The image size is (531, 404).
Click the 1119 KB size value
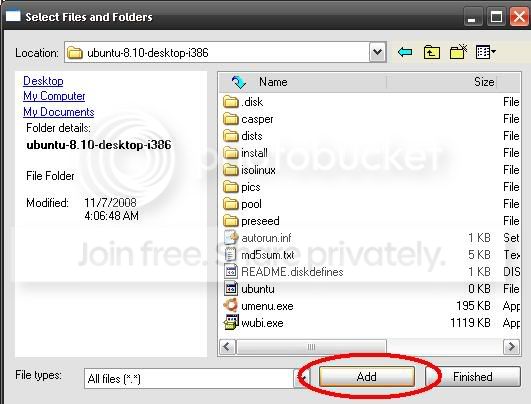(470, 323)
